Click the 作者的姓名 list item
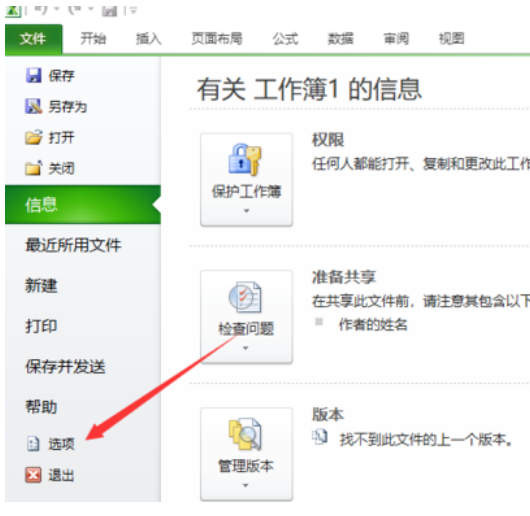Viewport: 530px width, 516px height. click(x=373, y=325)
